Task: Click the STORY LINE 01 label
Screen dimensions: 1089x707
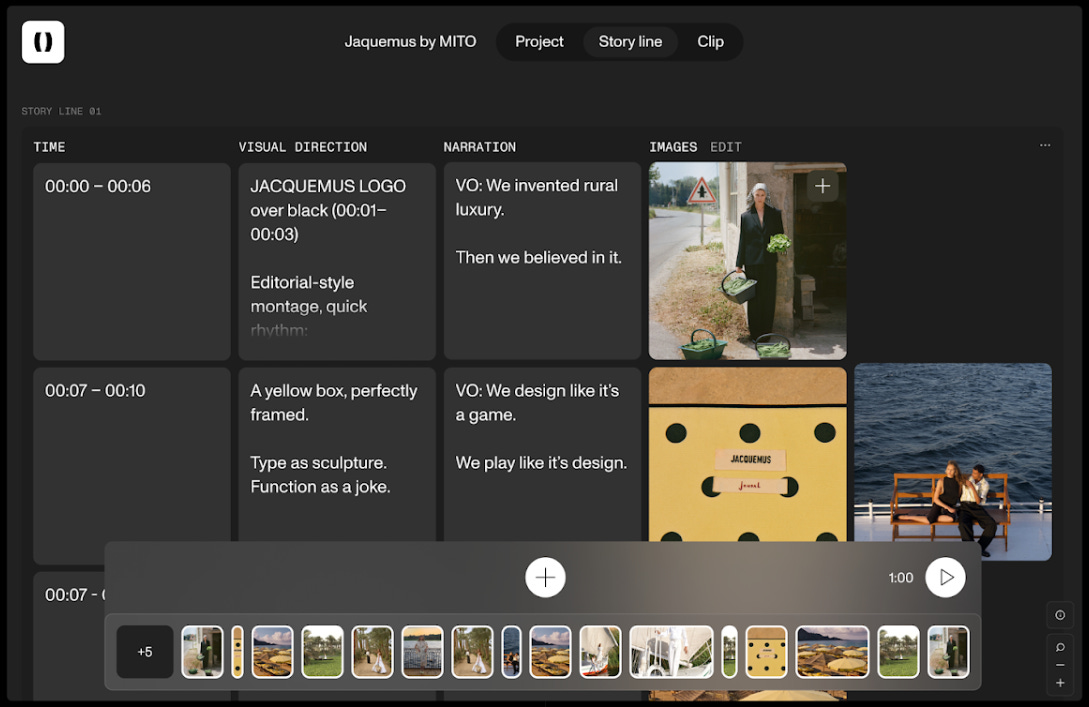Action: (61, 111)
